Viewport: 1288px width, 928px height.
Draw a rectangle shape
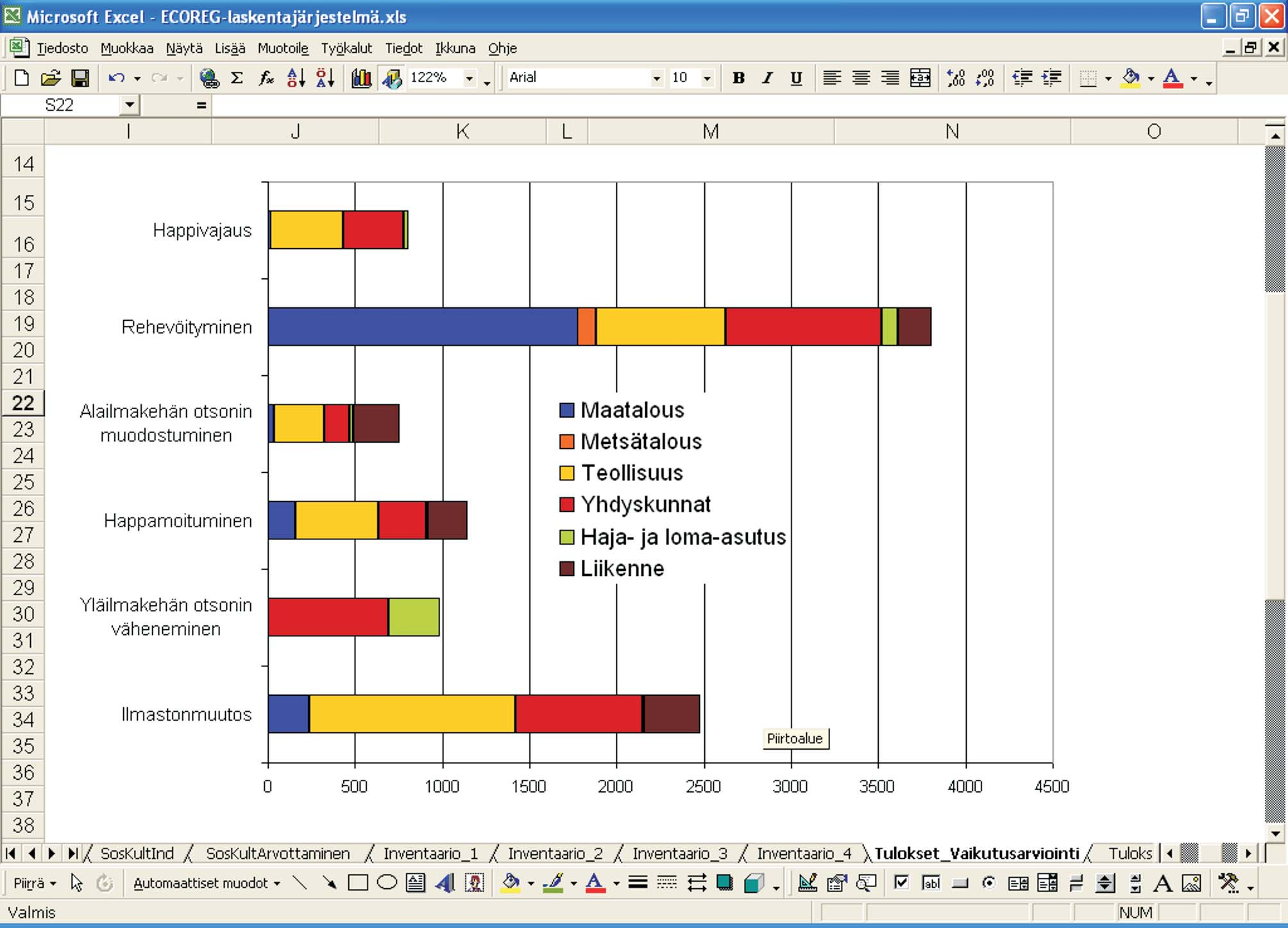357,883
